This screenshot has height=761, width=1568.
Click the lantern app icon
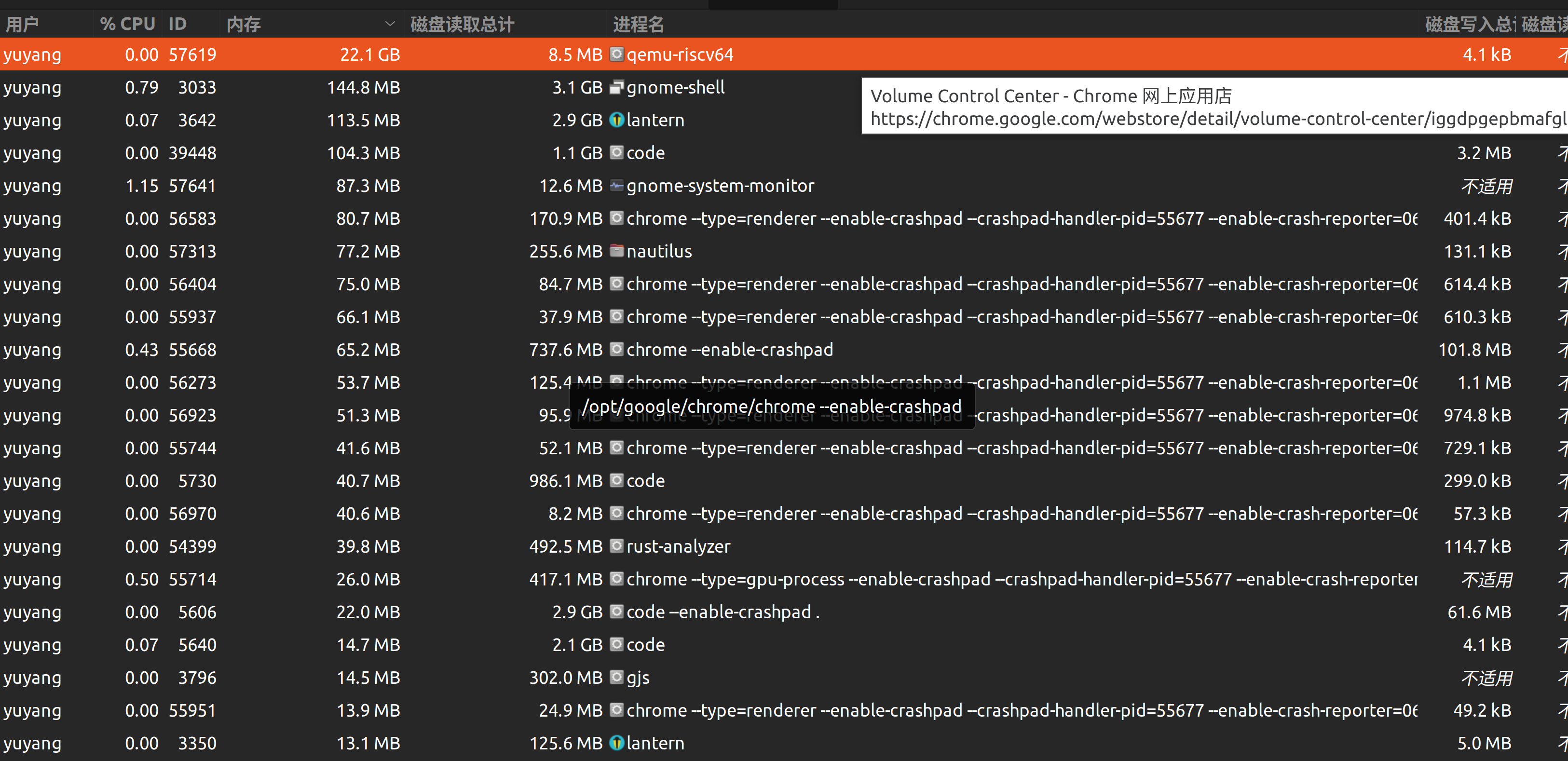[616, 120]
